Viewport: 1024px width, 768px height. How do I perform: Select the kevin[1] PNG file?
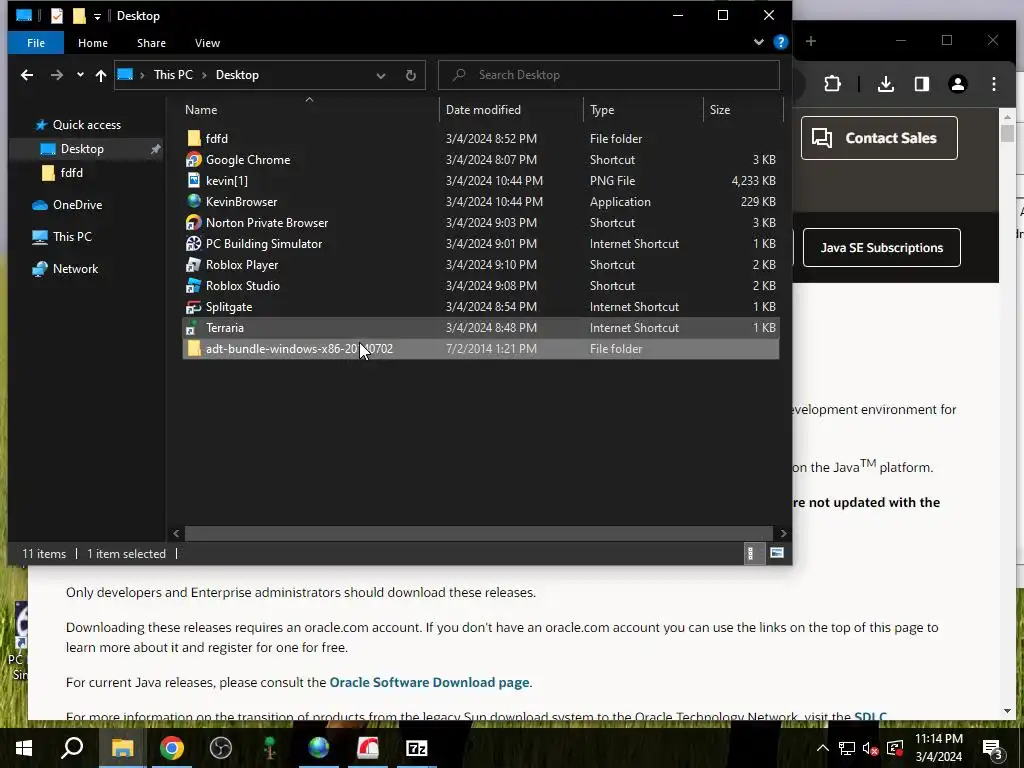point(481,180)
